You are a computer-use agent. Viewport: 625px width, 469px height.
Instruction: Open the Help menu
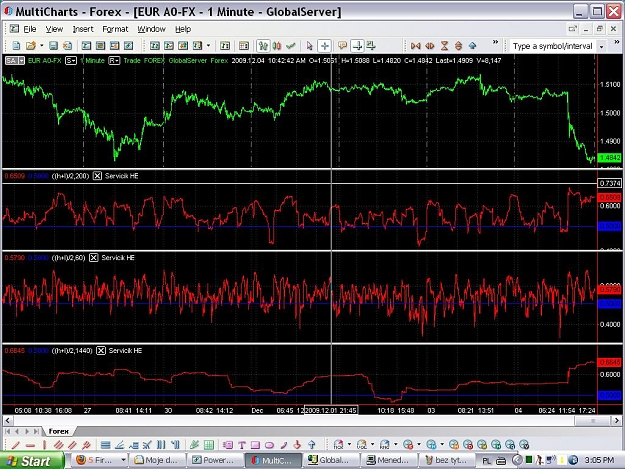coord(183,29)
